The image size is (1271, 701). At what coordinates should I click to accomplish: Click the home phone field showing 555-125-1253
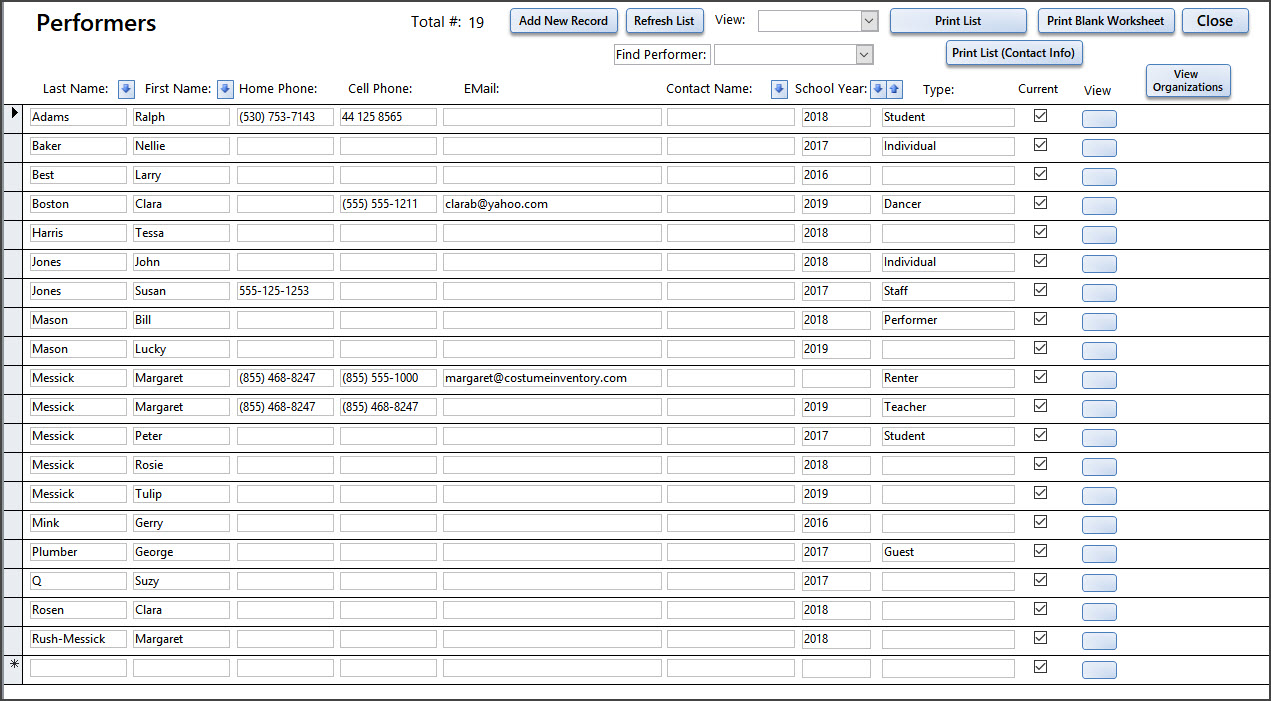coord(285,291)
